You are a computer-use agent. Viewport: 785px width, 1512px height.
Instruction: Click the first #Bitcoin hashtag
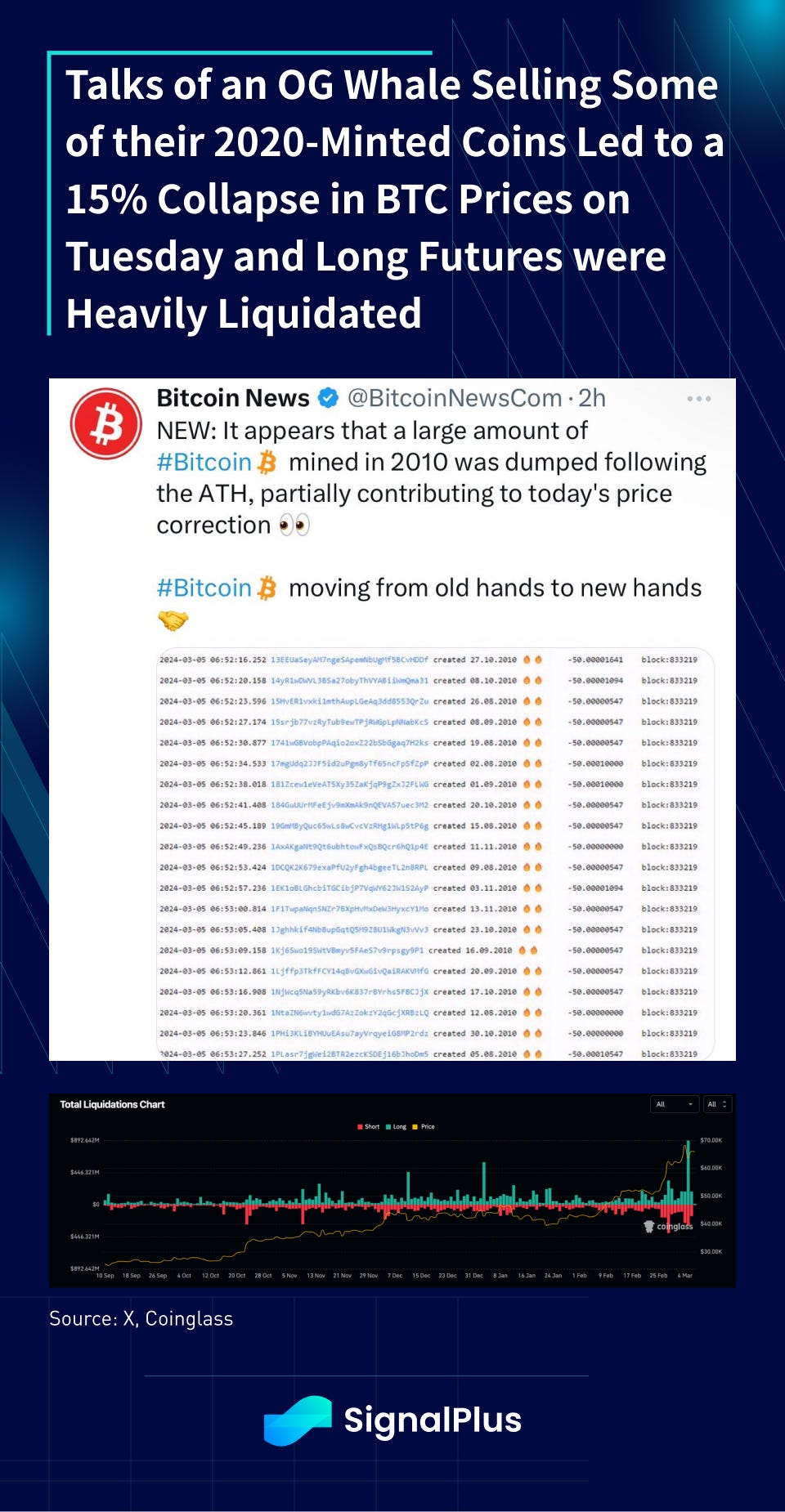point(204,463)
